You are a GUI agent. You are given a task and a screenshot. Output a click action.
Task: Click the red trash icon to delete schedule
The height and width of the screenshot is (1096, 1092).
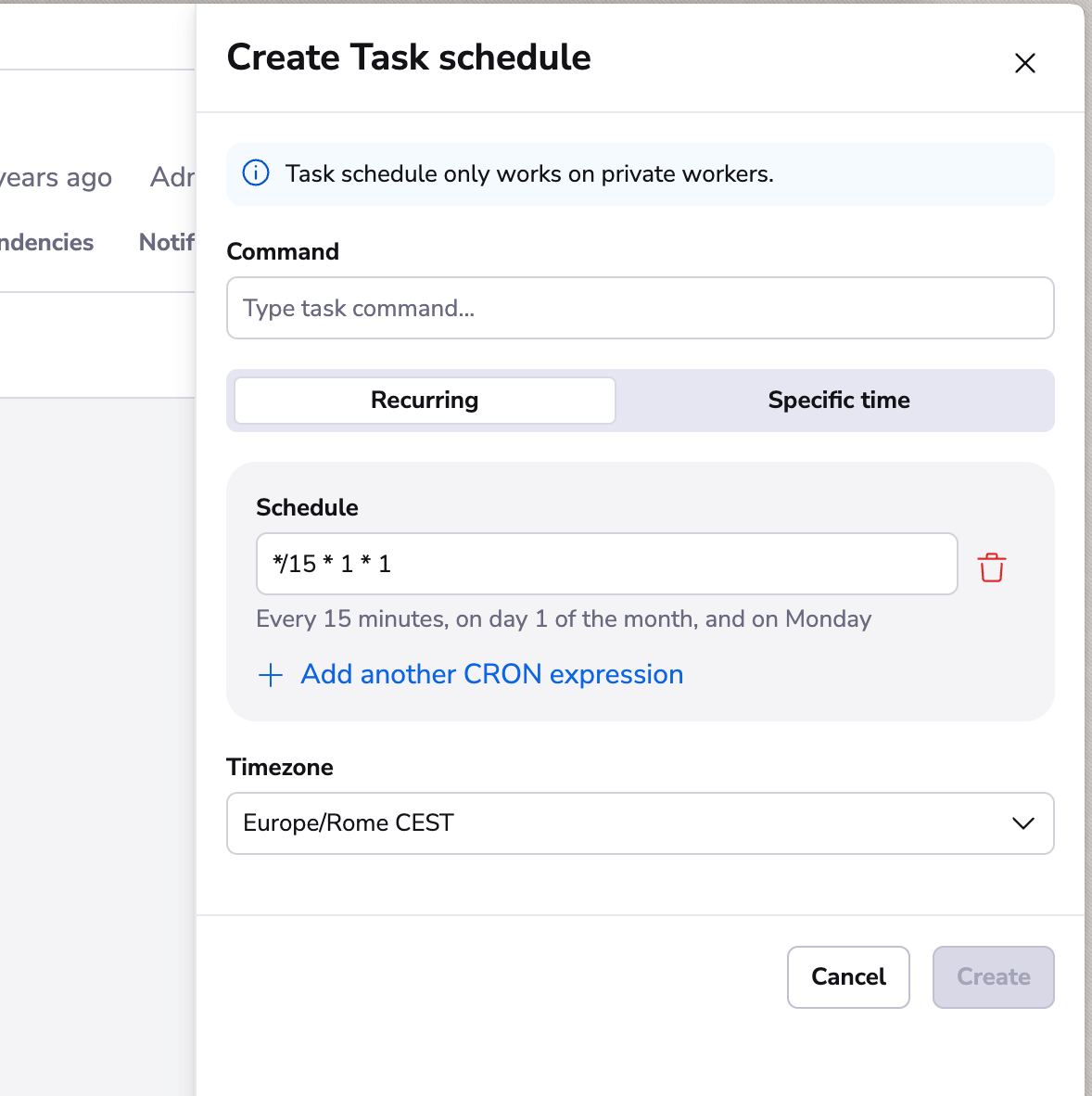point(991,567)
